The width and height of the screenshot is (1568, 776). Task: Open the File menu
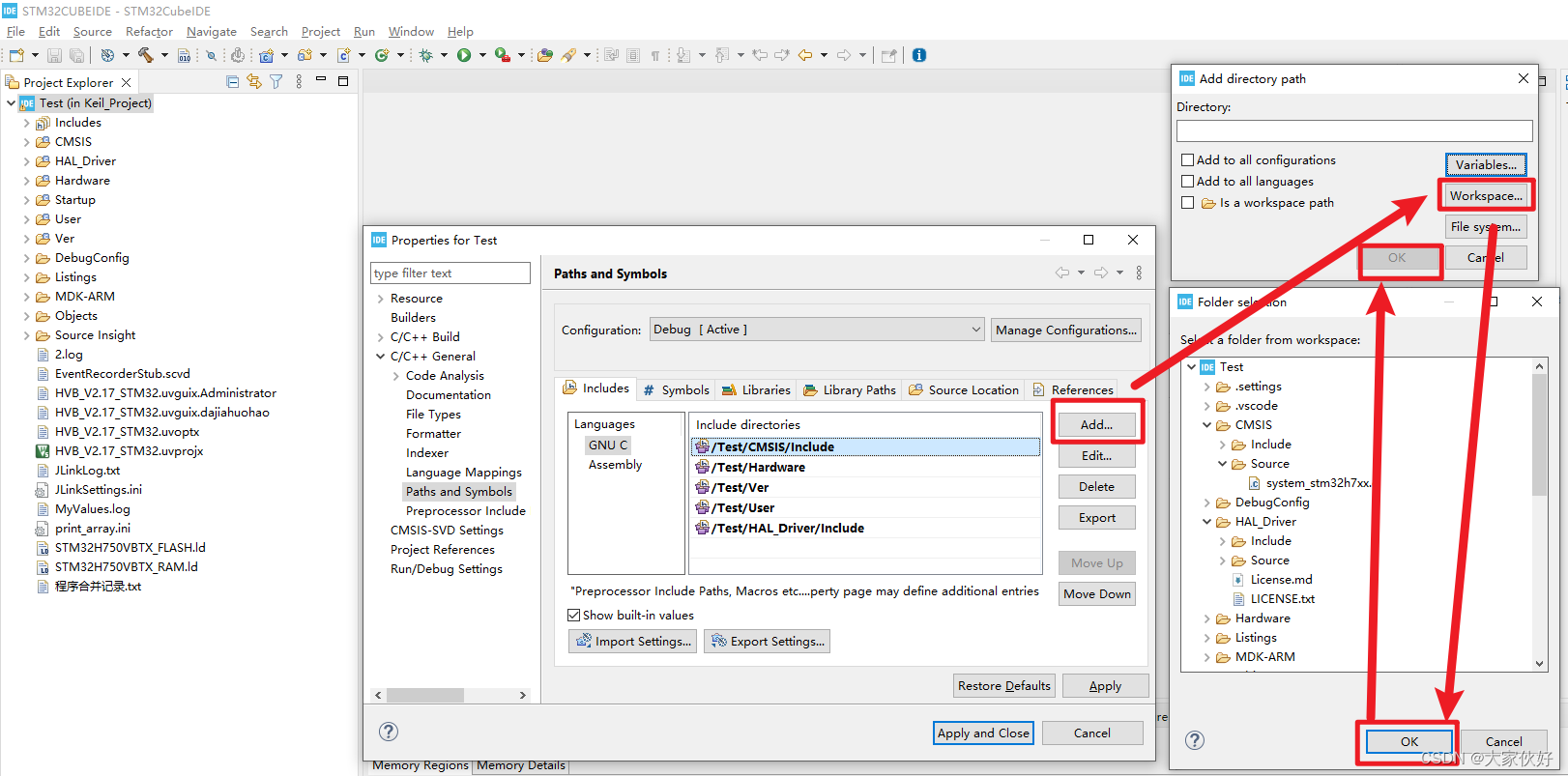point(15,32)
